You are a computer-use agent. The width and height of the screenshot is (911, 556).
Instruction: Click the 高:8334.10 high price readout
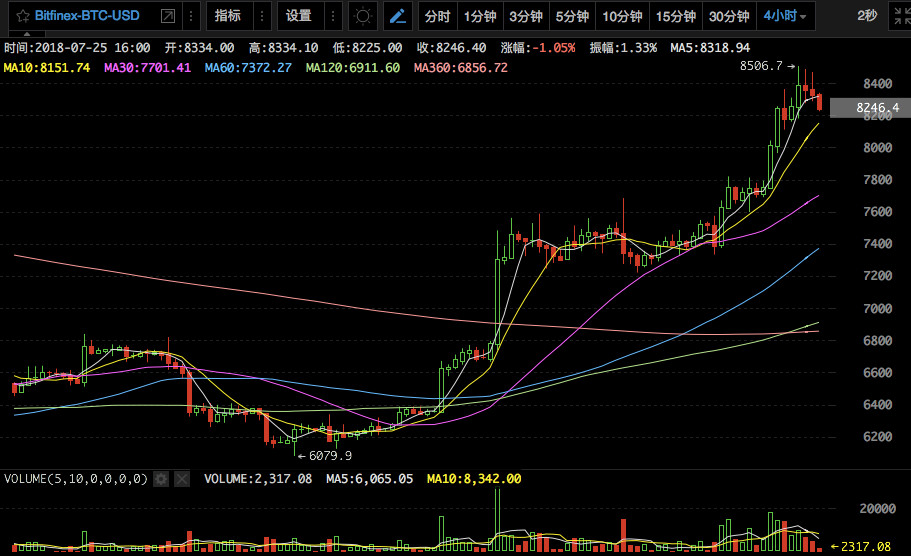pos(284,48)
